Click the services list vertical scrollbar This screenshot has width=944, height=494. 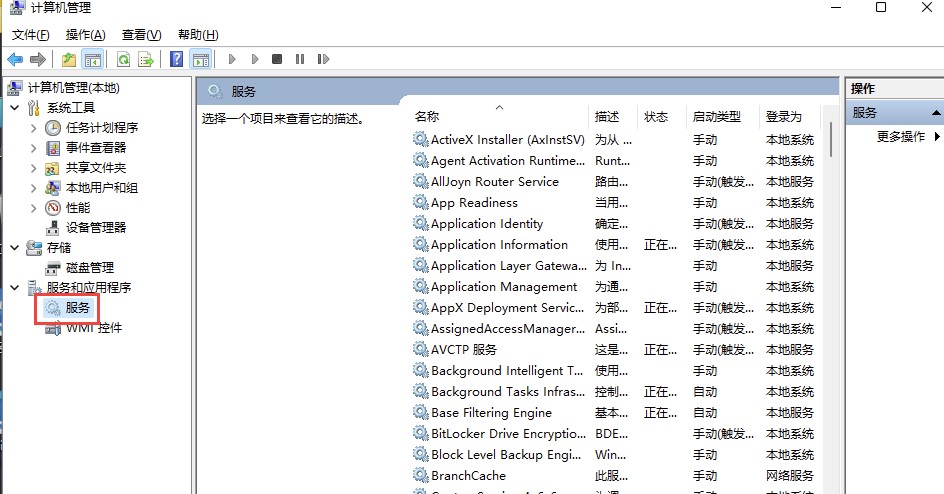tap(830, 140)
